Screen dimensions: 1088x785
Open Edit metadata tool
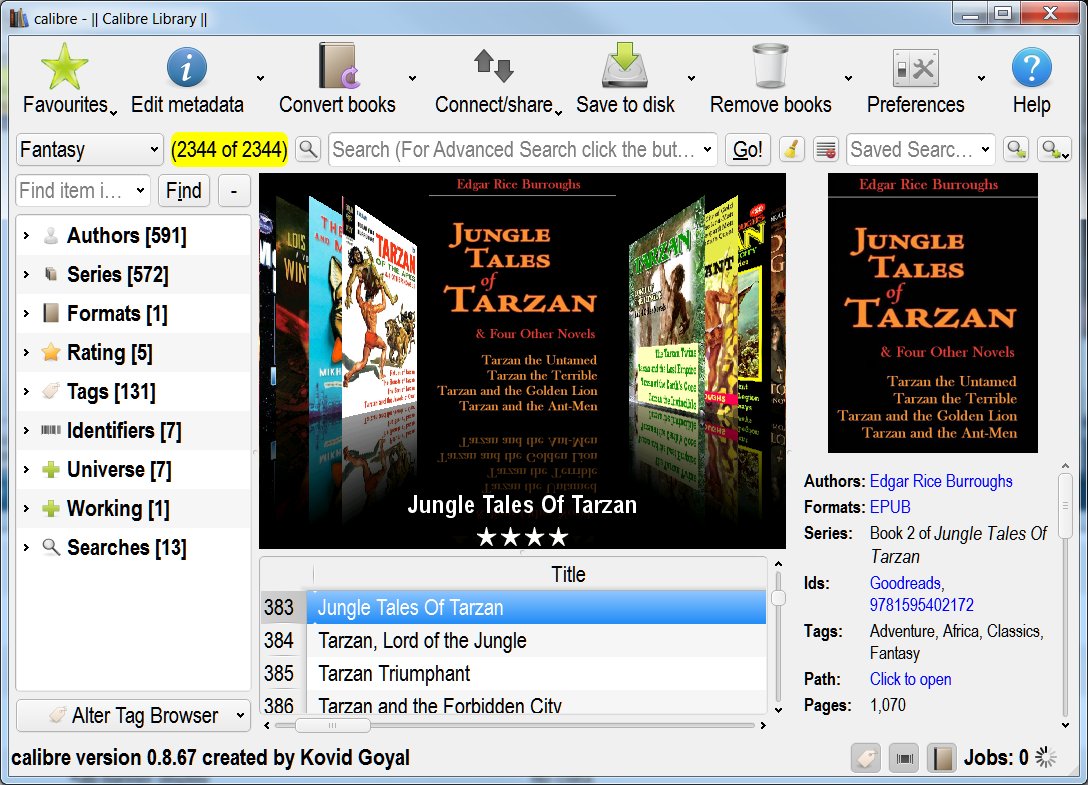coord(187,68)
